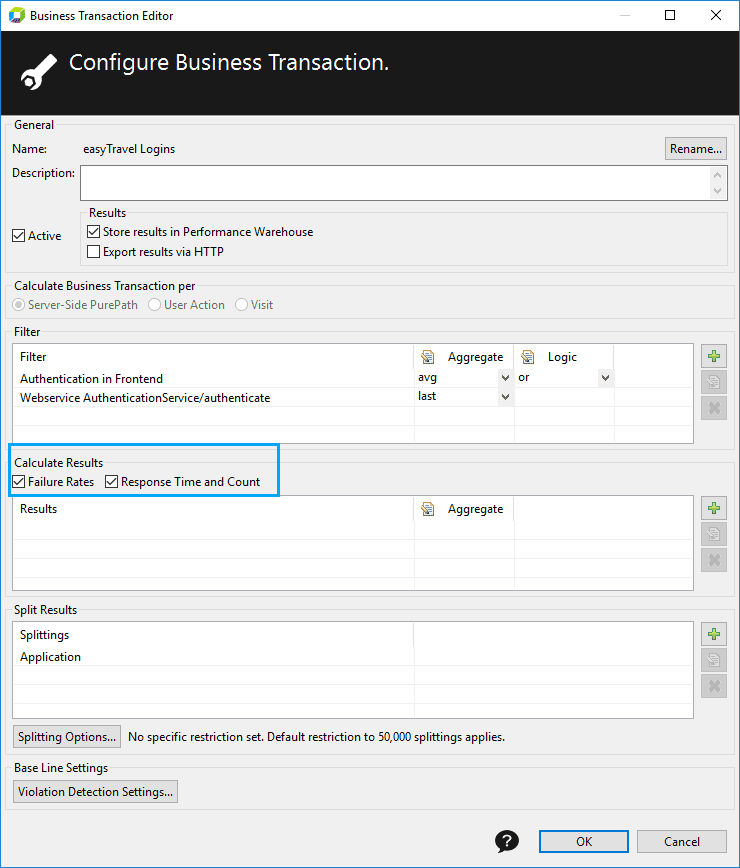Open last aggregate dropdown for Webservice row
This screenshot has height=868, width=740.
[505, 396]
